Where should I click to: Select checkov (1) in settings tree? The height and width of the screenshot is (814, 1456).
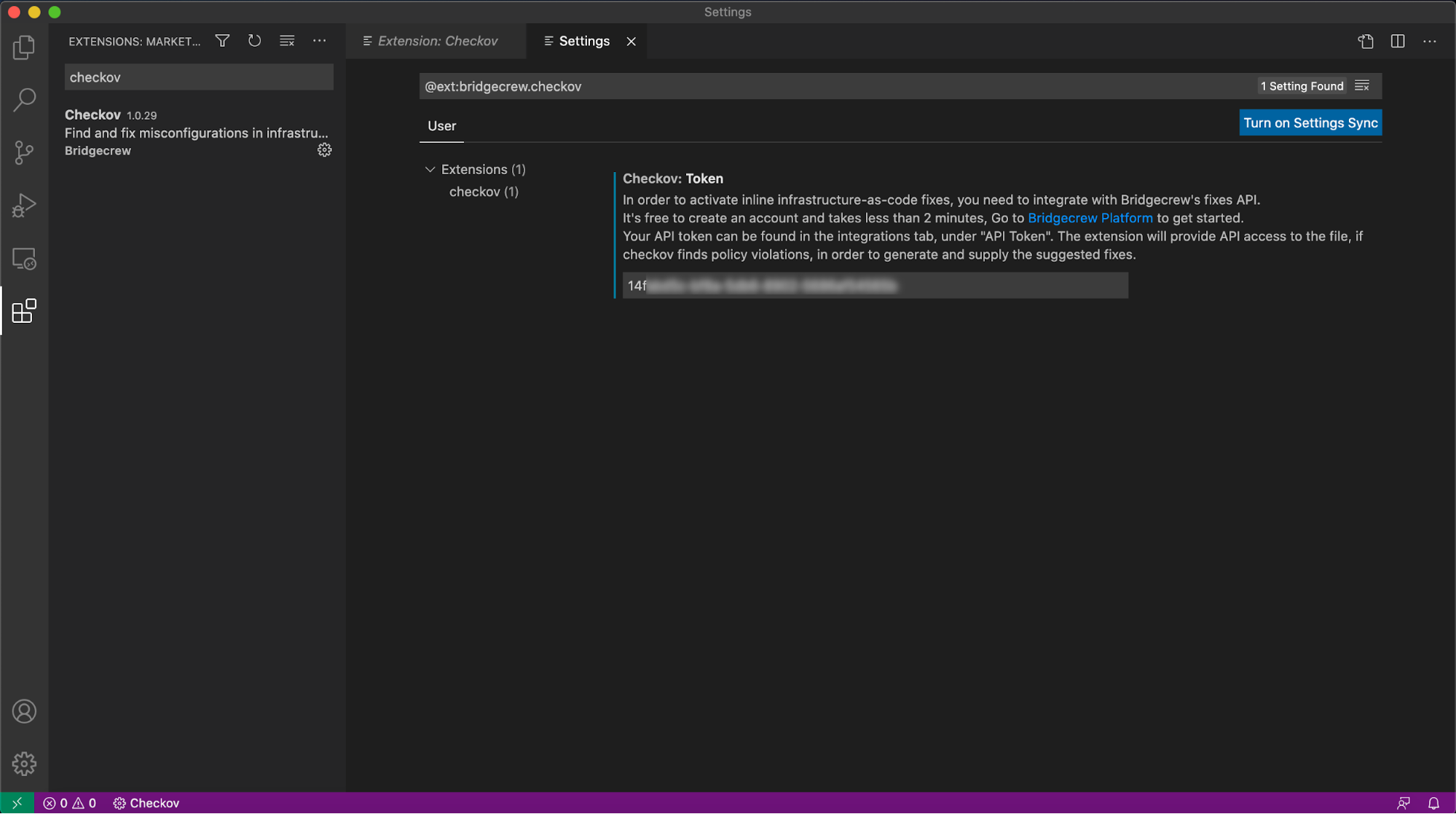click(484, 192)
